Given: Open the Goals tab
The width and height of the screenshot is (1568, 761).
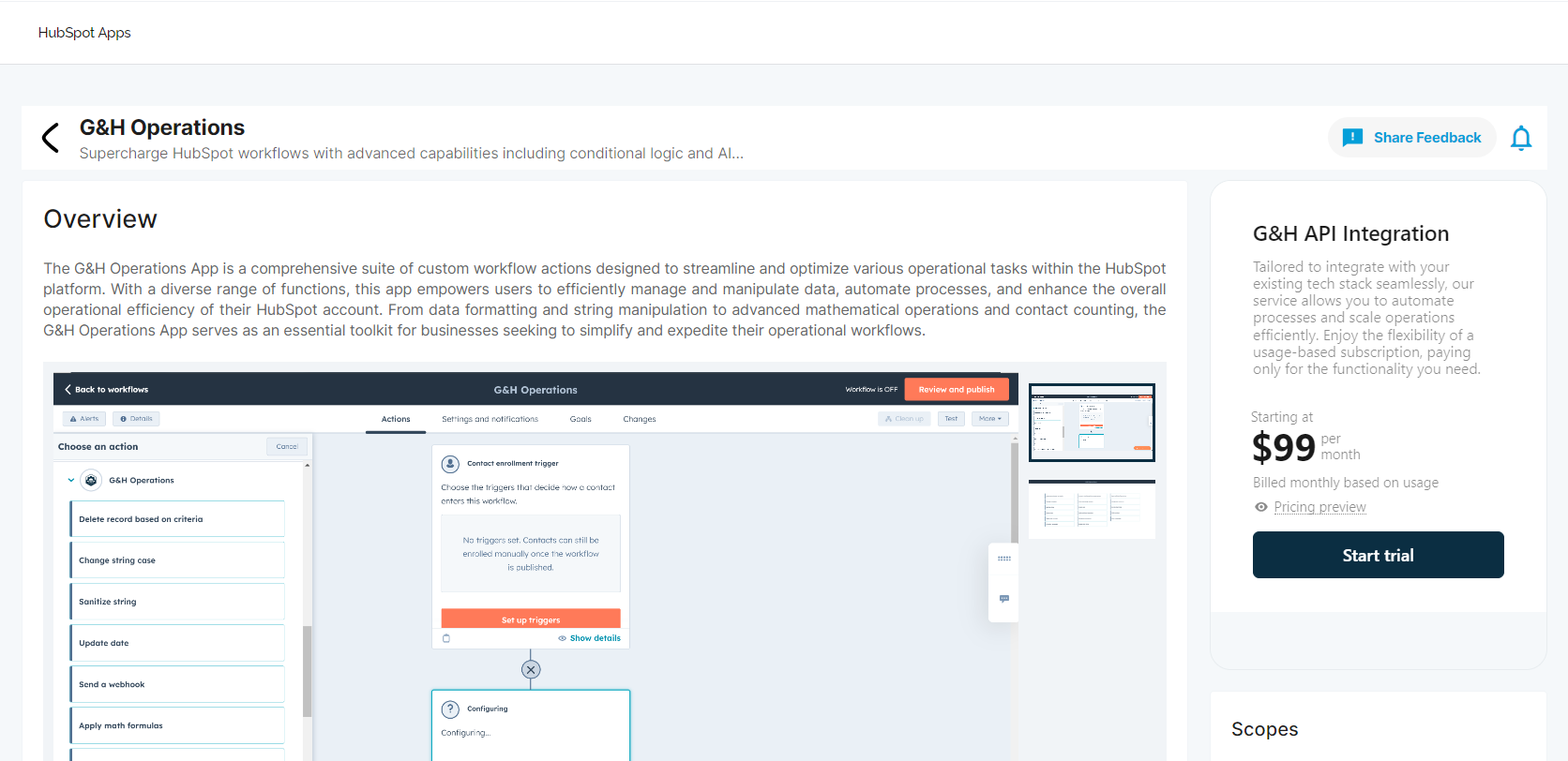Looking at the screenshot, I should [x=580, y=419].
